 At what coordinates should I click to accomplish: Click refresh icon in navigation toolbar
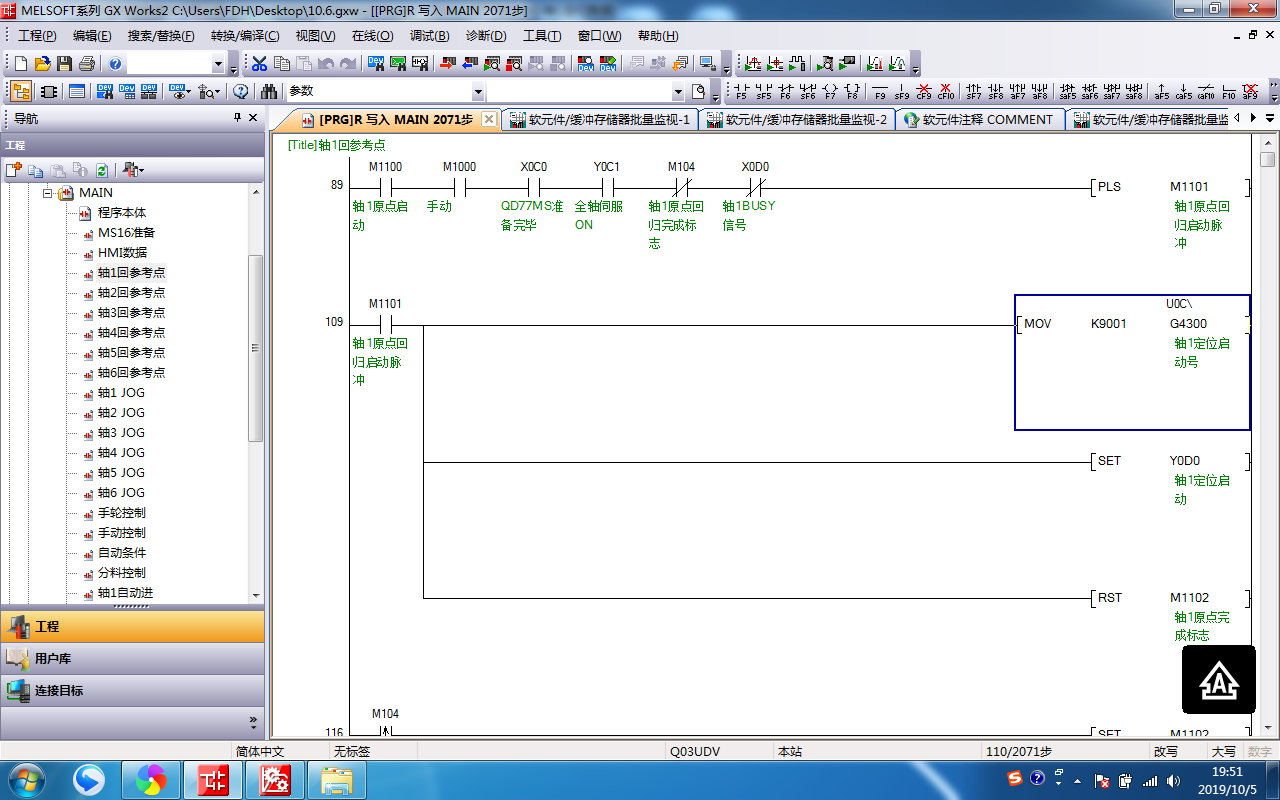(x=102, y=170)
